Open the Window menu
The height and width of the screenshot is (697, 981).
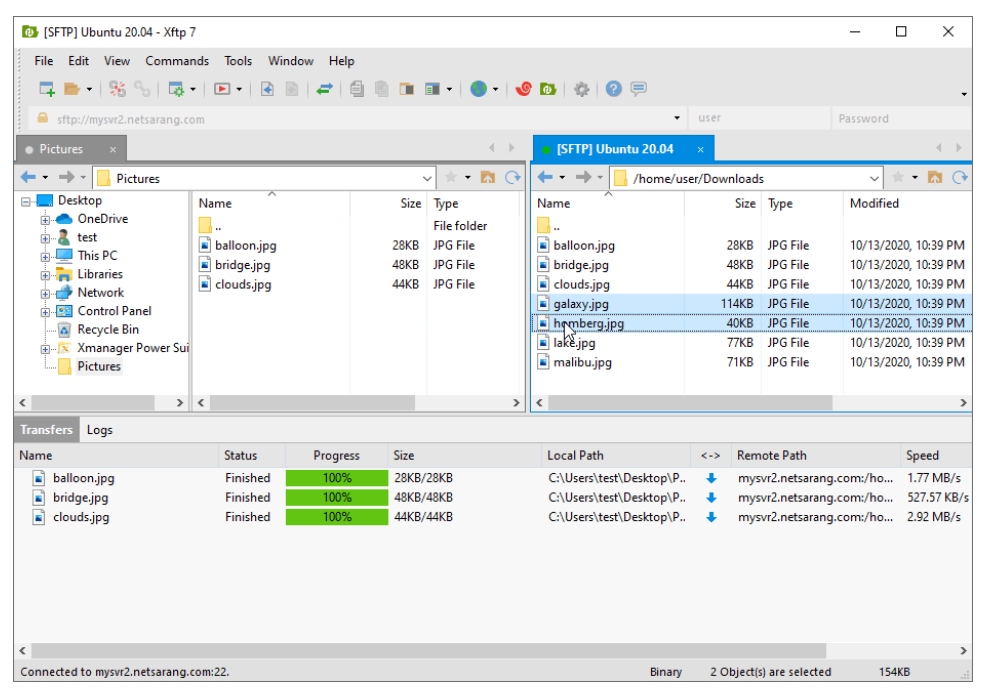click(x=291, y=61)
